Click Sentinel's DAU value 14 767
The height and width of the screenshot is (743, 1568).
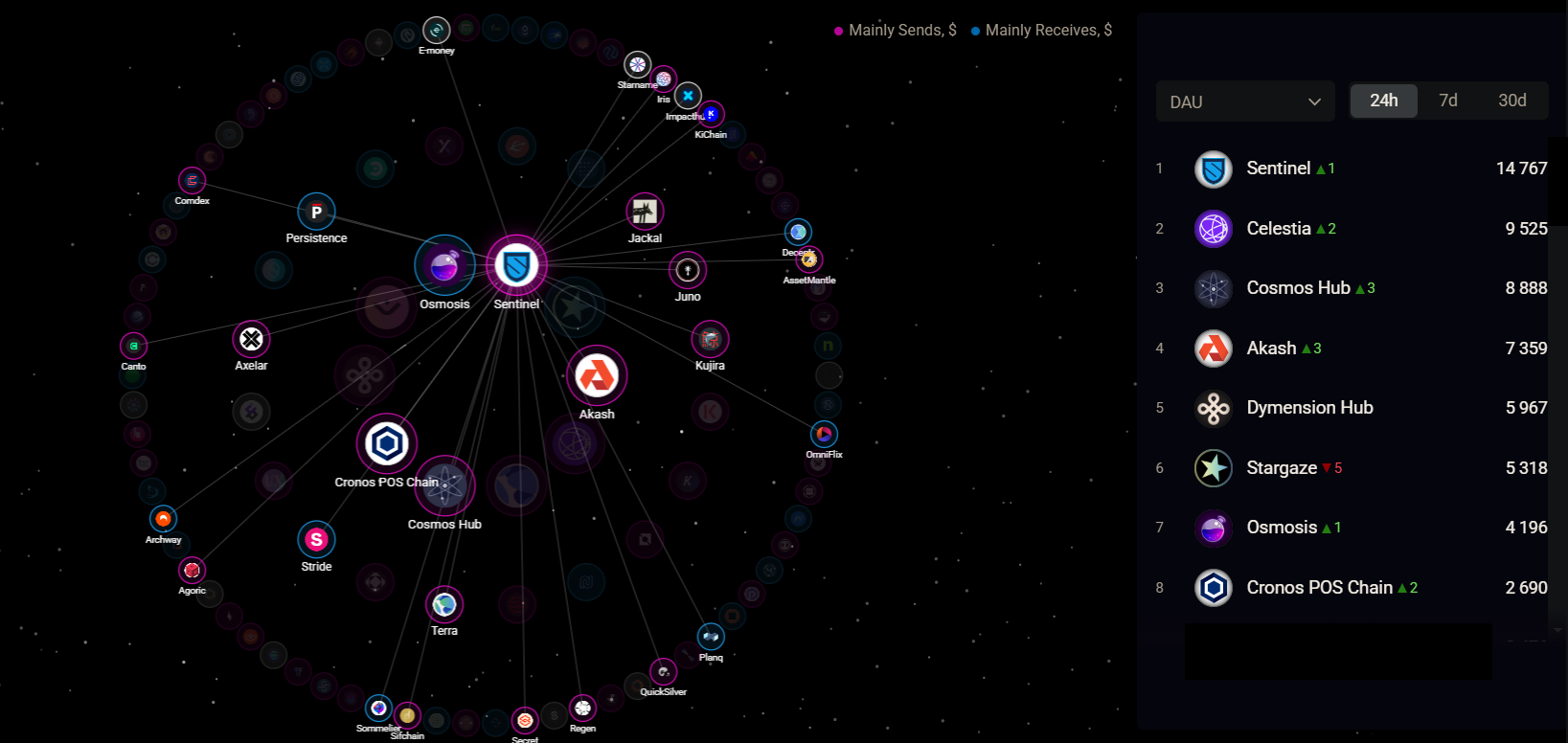[x=1521, y=169]
